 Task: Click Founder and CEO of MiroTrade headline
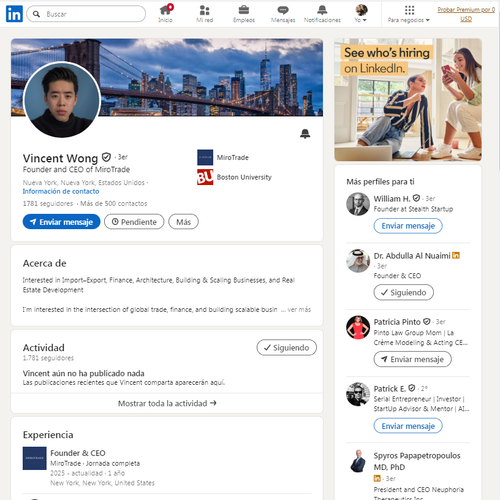[x=76, y=170]
